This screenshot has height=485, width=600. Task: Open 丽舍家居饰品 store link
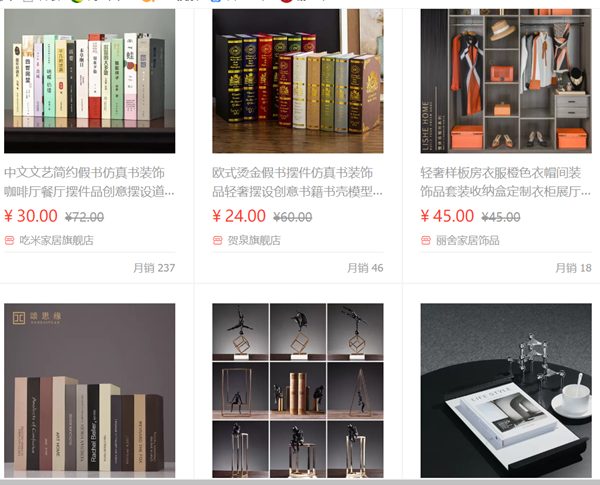click(468, 240)
